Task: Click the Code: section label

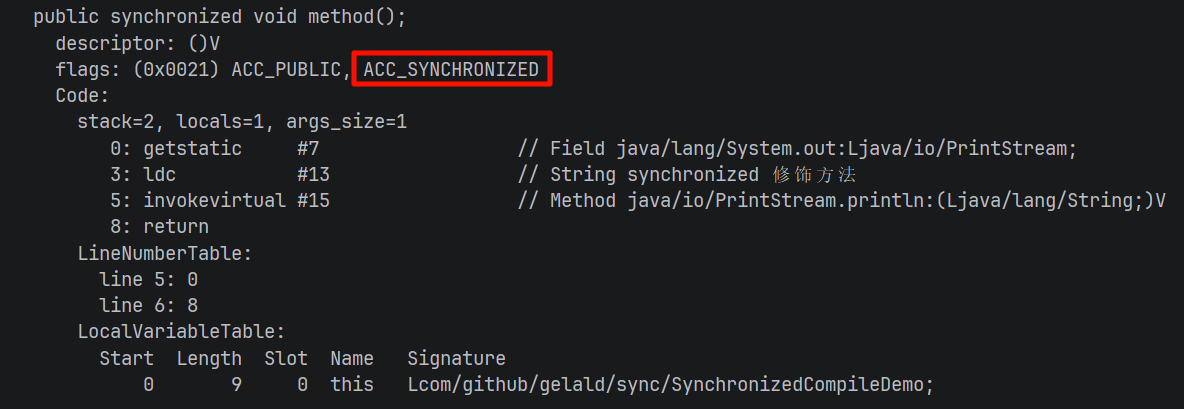Action: [82, 96]
